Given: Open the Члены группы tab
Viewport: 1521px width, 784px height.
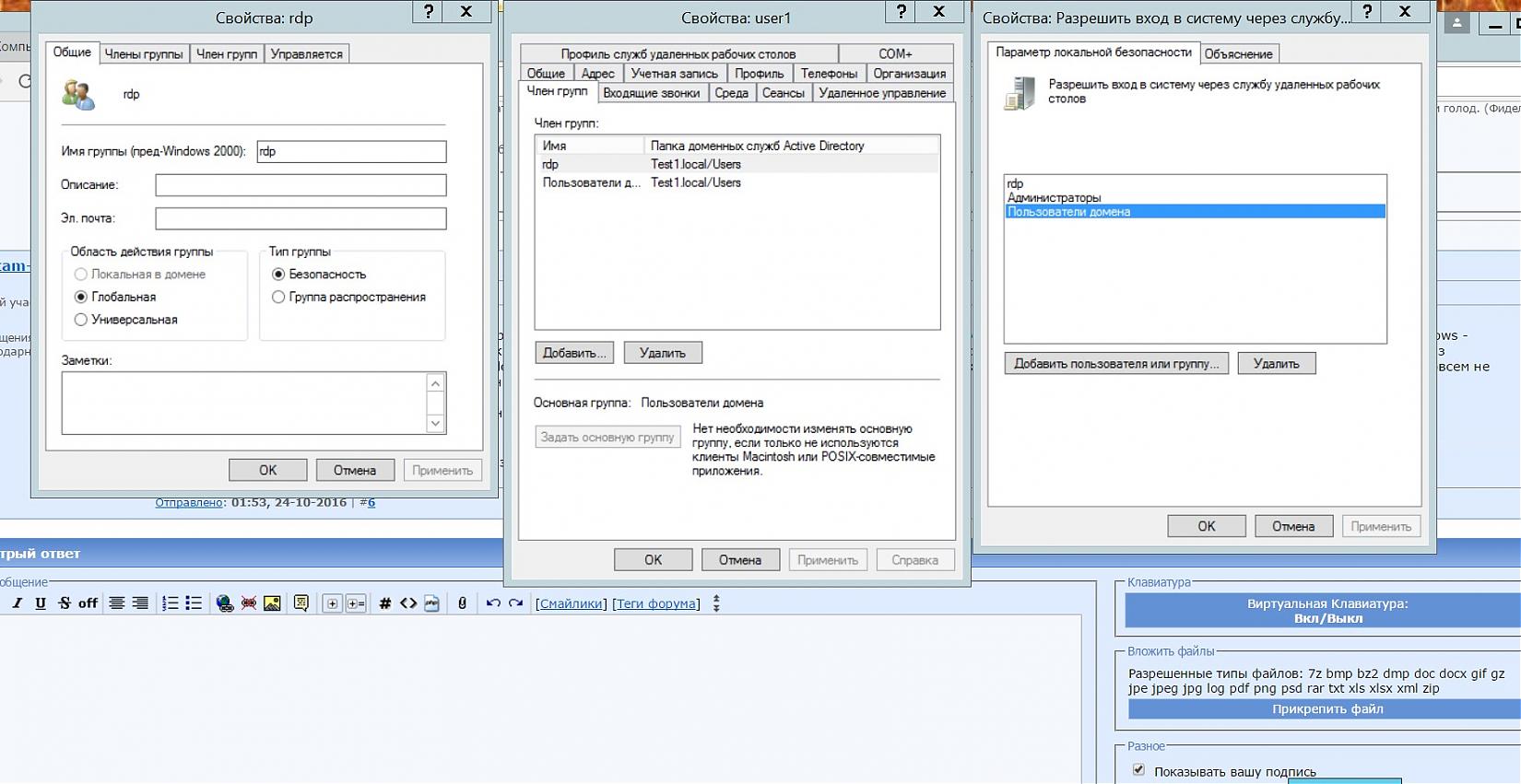Looking at the screenshot, I should 144,54.
